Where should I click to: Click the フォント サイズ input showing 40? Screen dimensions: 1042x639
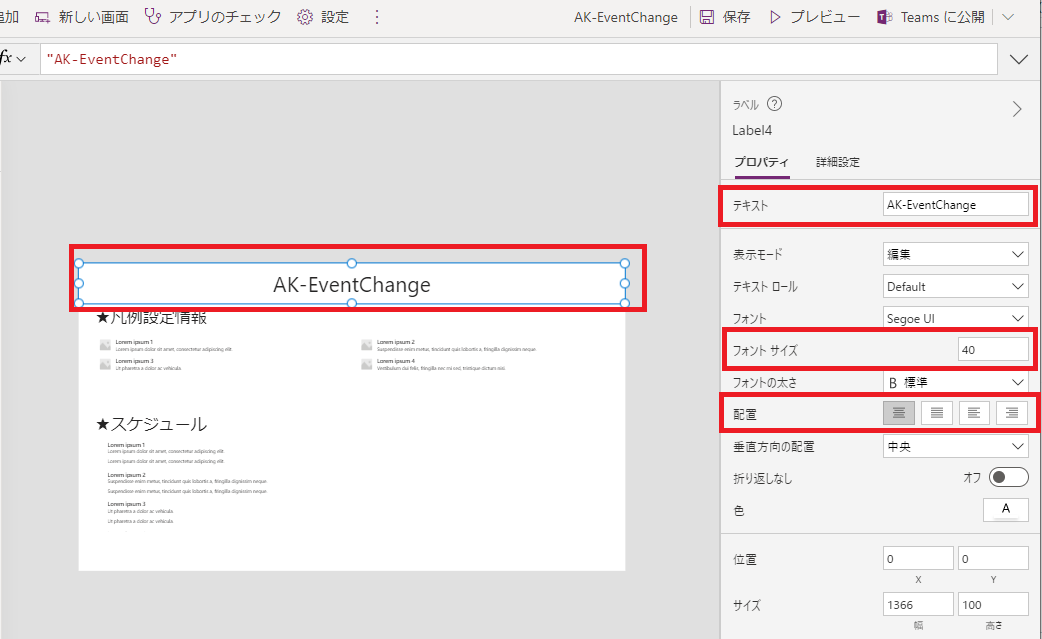(x=994, y=349)
